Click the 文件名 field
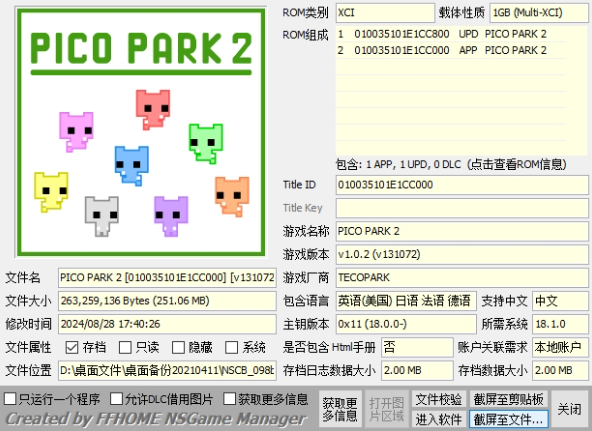 click(x=167, y=278)
